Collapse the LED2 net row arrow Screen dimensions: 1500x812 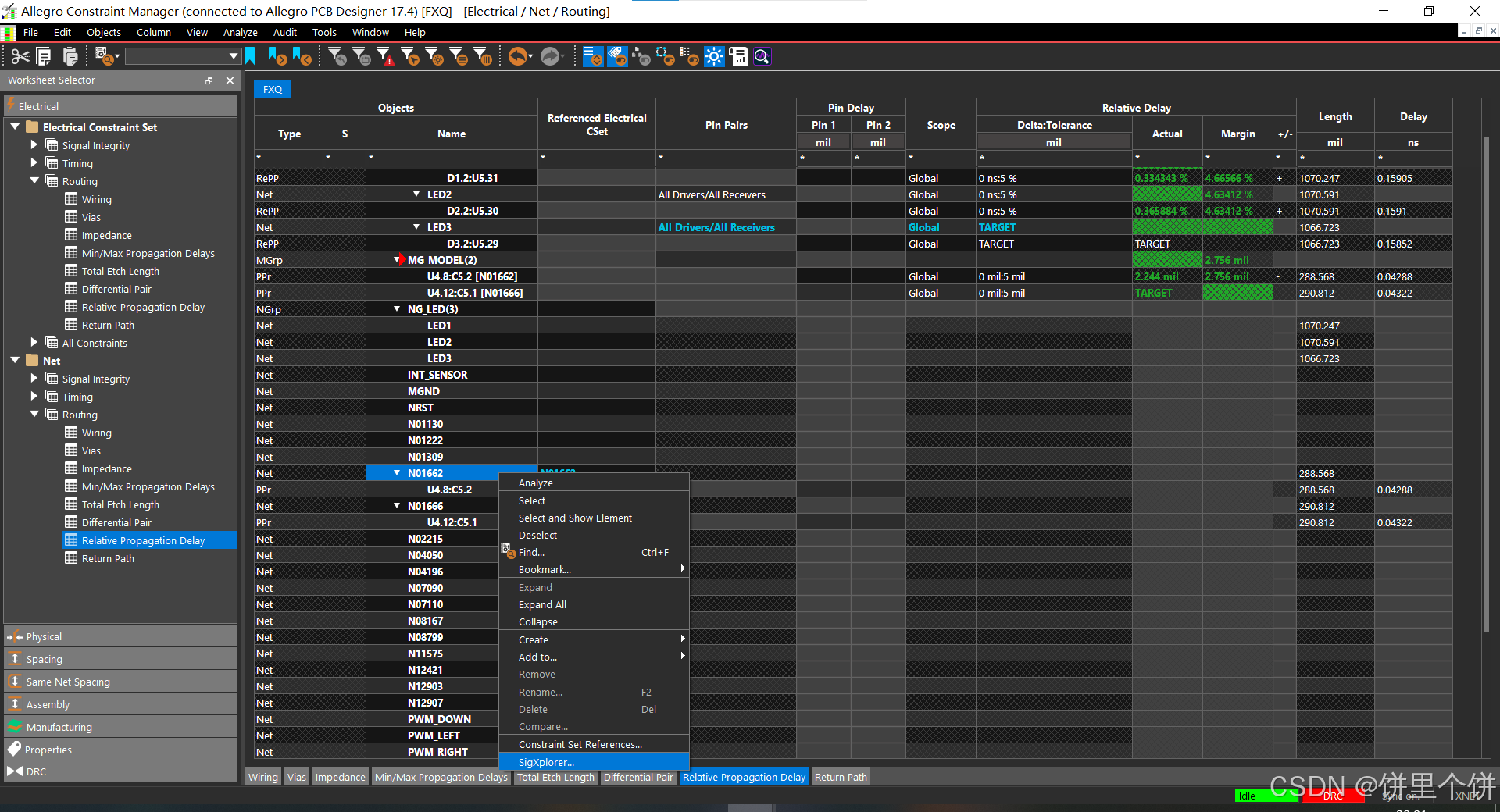click(x=416, y=194)
